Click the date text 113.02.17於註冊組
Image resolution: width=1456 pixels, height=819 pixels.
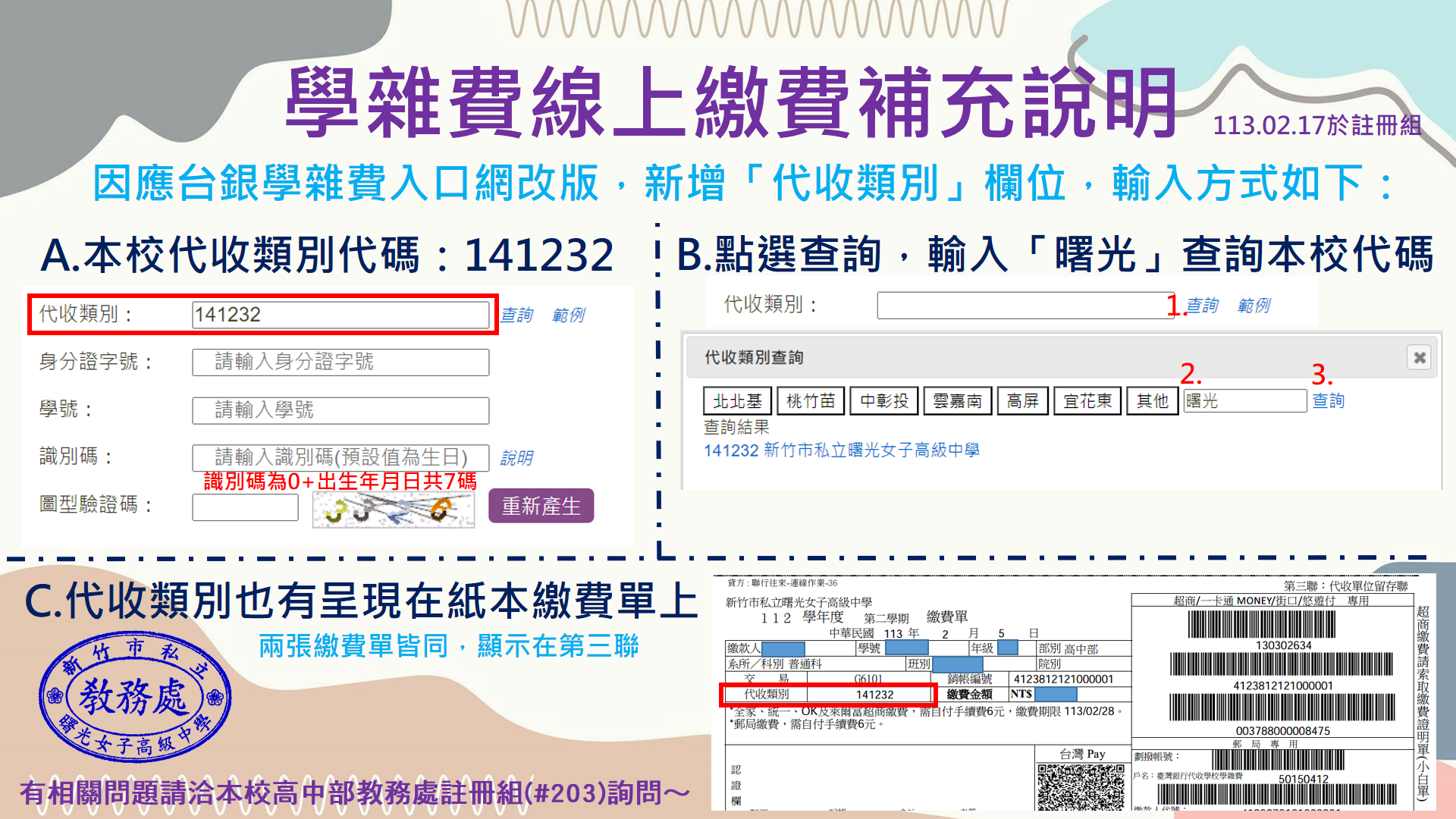1317,125
